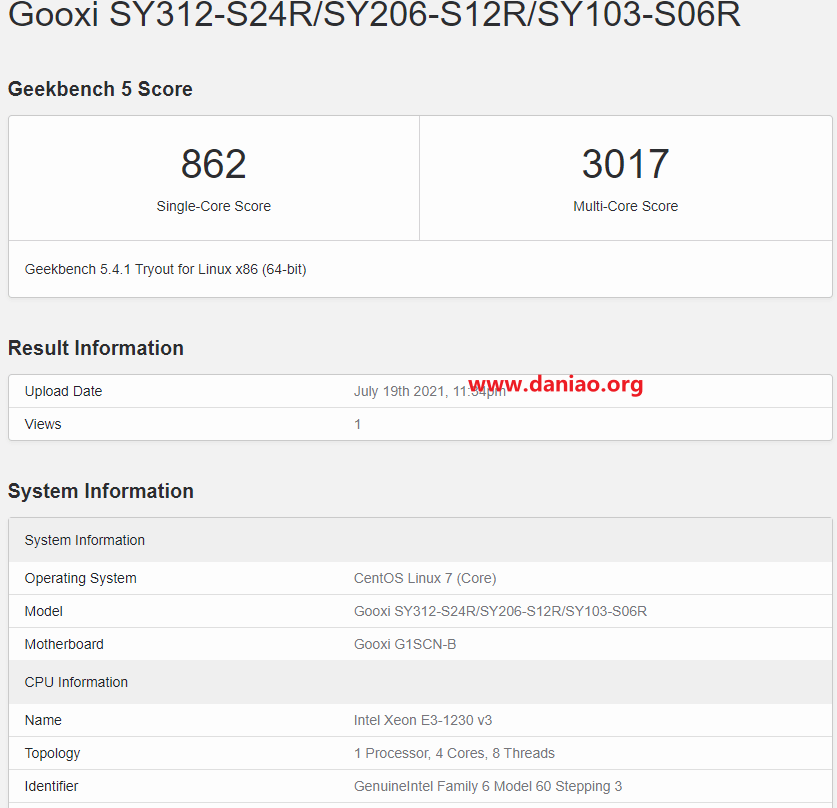Select 'Geekbench 5.4.1 Tryout for Linux x86 (64-bit)' text
This screenshot has width=837, height=808.
pos(165,269)
